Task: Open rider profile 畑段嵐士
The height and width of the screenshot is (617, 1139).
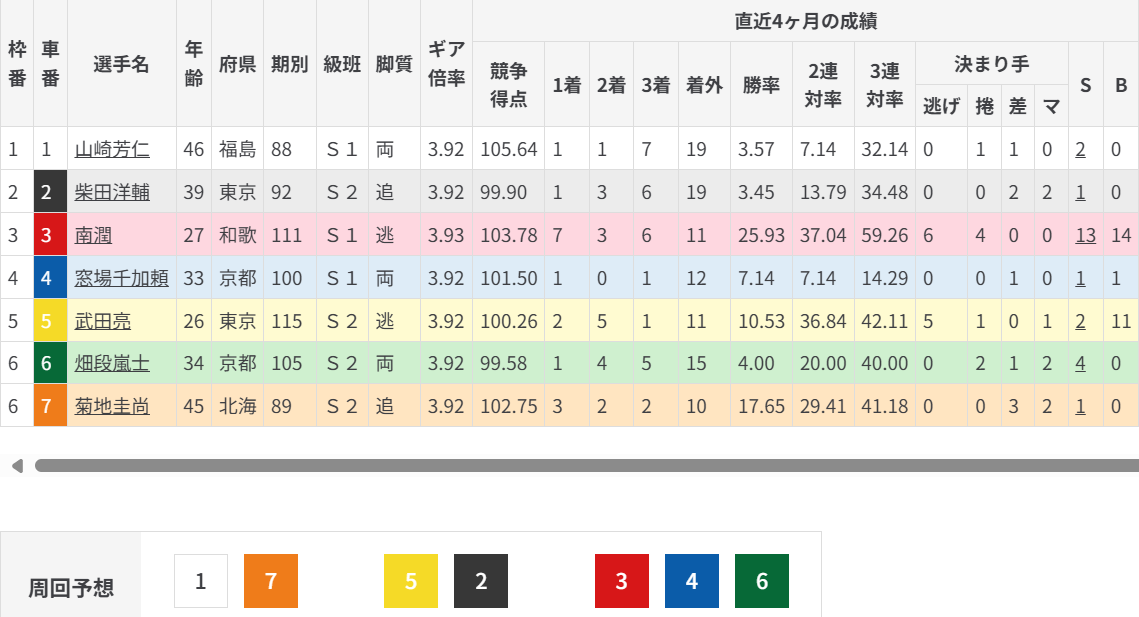Action: click(x=112, y=364)
